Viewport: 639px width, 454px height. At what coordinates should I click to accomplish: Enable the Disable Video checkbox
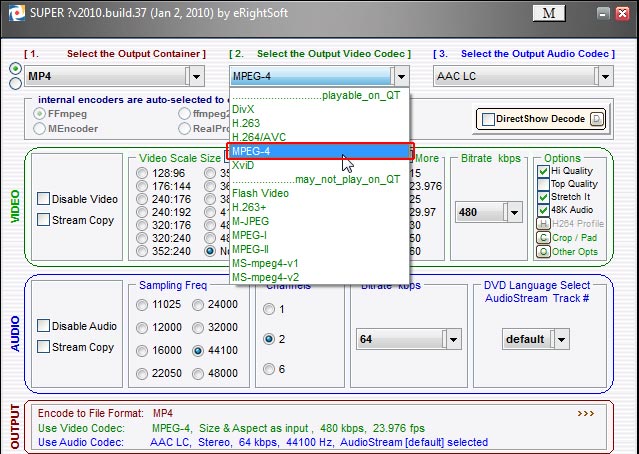44,199
